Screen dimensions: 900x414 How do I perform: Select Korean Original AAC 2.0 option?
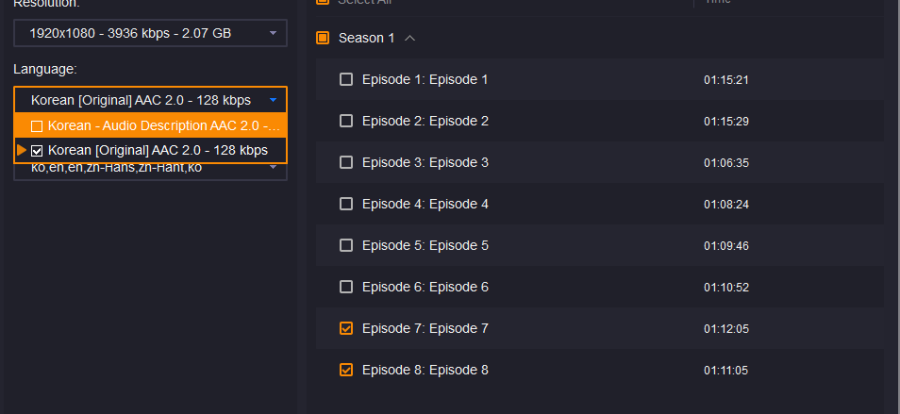pos(158,150)
